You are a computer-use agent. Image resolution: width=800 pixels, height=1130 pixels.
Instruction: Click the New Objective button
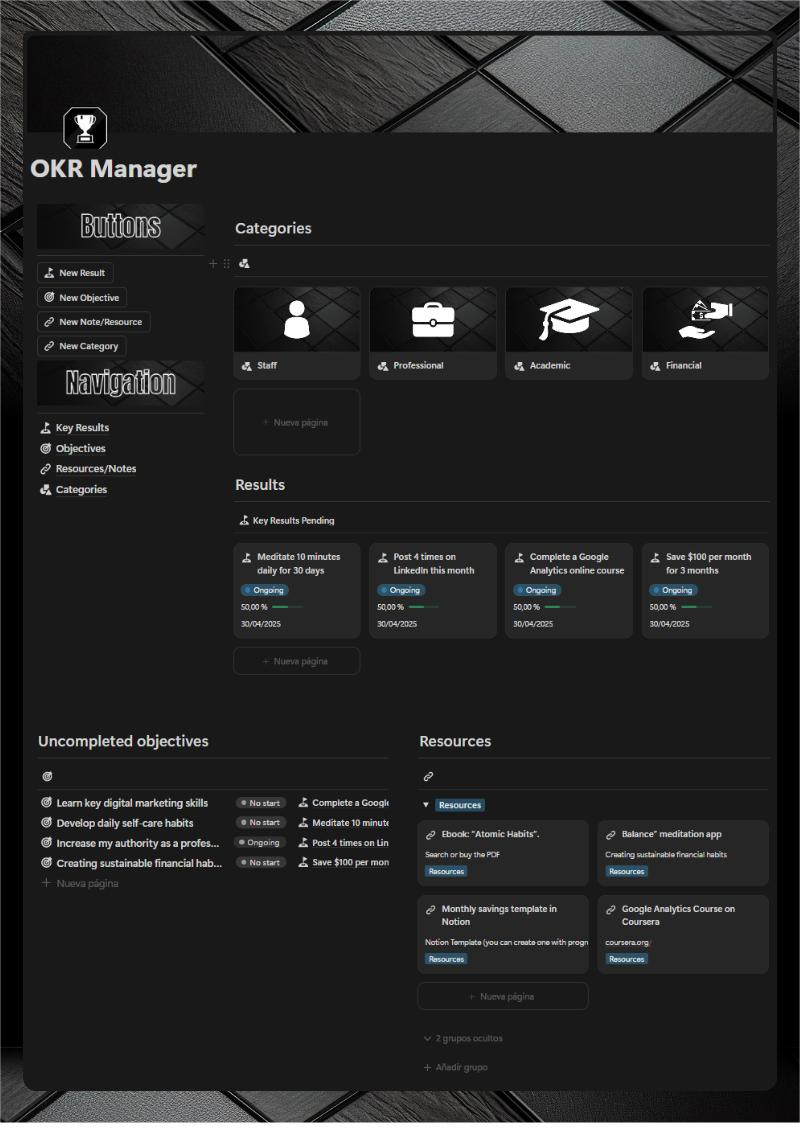(82, 297)
